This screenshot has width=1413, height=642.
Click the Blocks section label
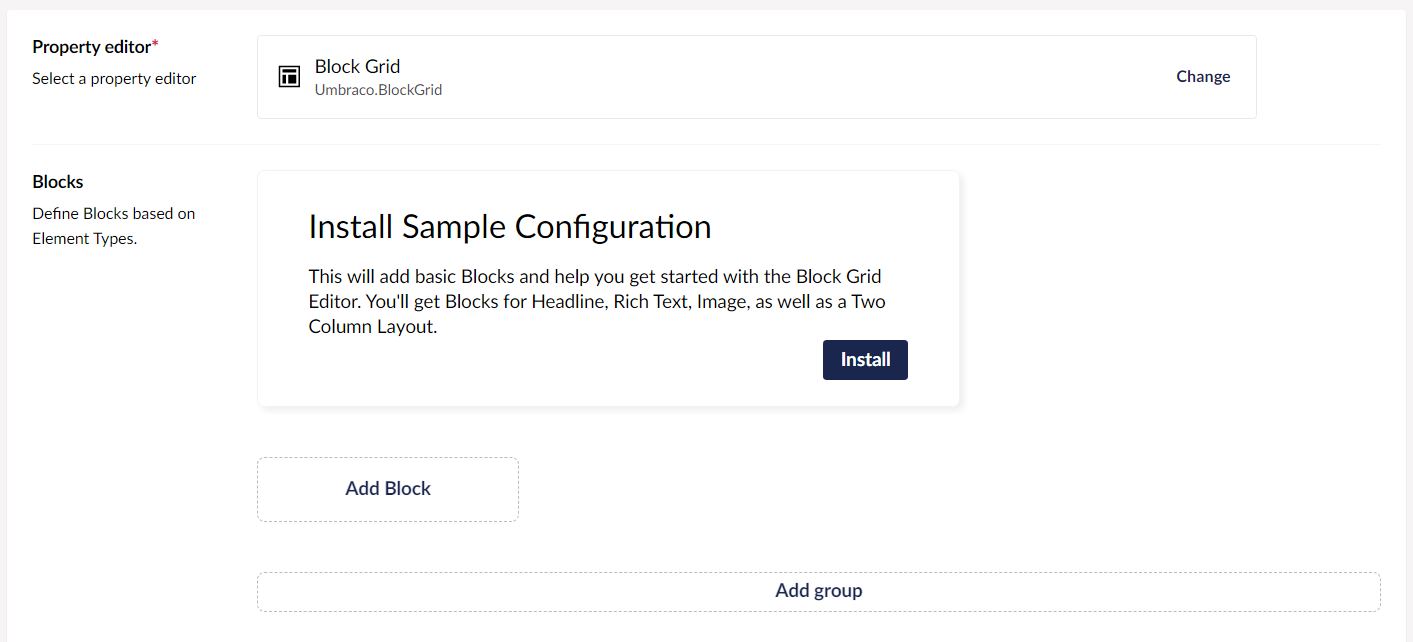(x=58, y=182)
